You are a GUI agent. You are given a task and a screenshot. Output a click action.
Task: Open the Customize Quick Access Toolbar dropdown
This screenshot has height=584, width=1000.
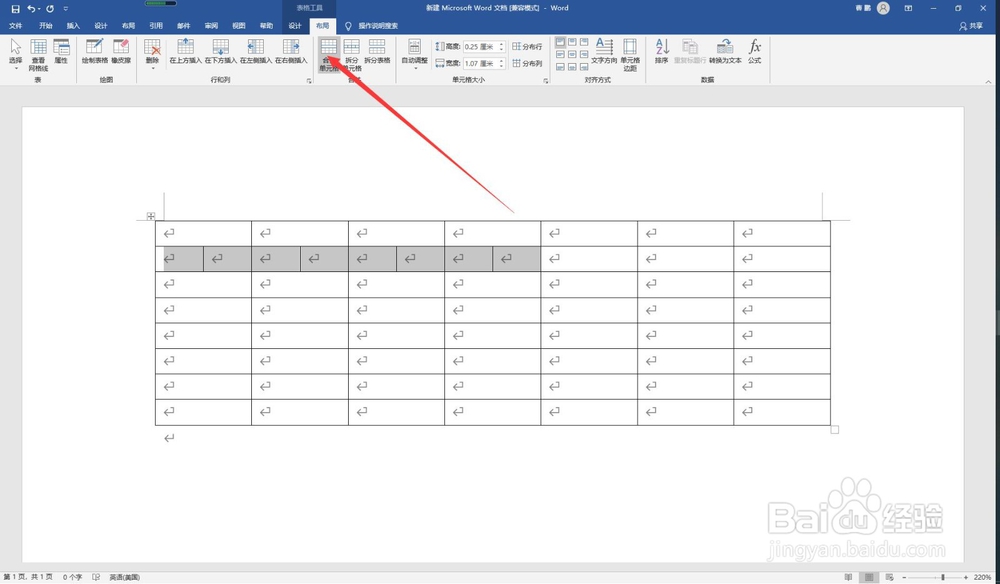coord(65,9)
